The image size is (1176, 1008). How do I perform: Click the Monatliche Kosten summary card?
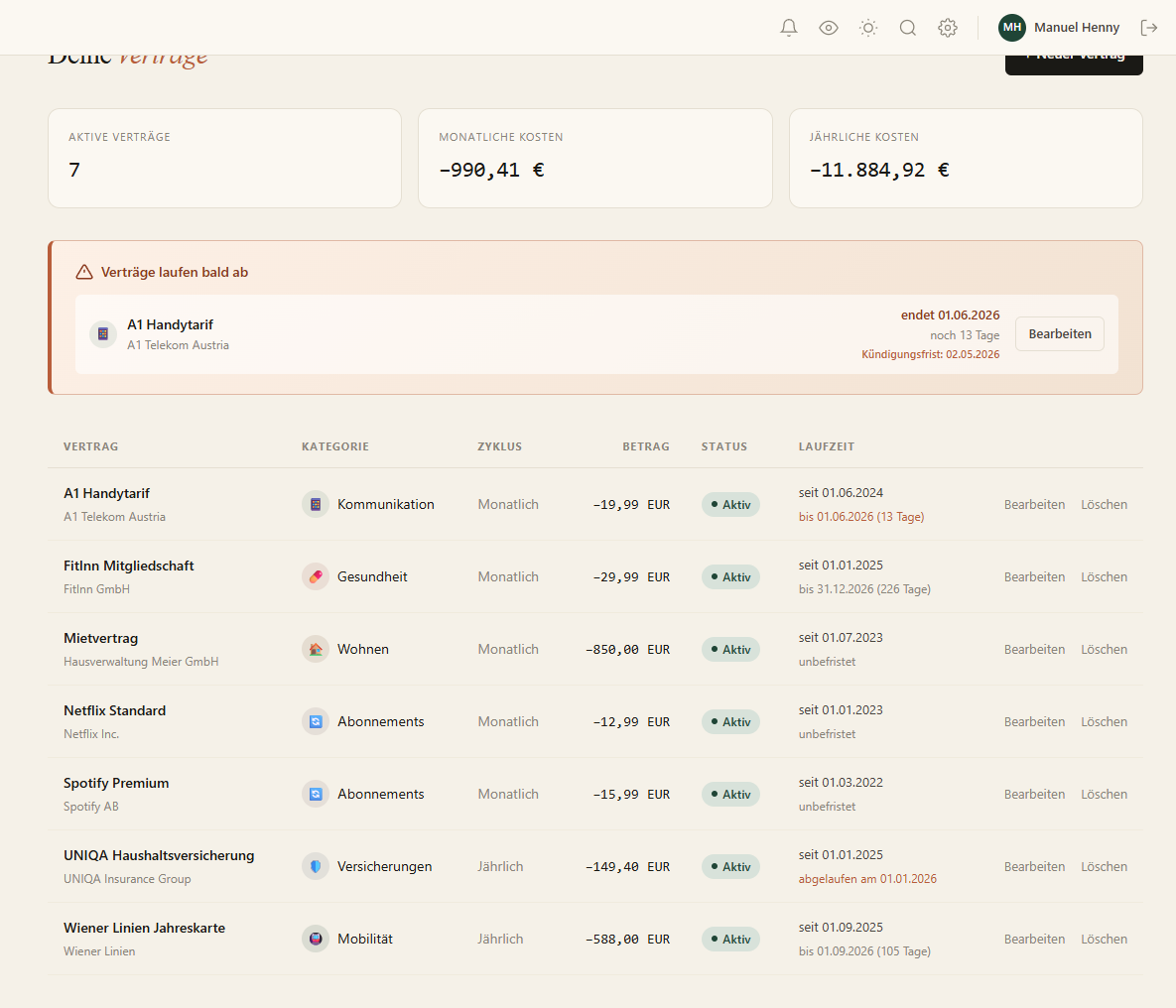click(x=594, y=159)
